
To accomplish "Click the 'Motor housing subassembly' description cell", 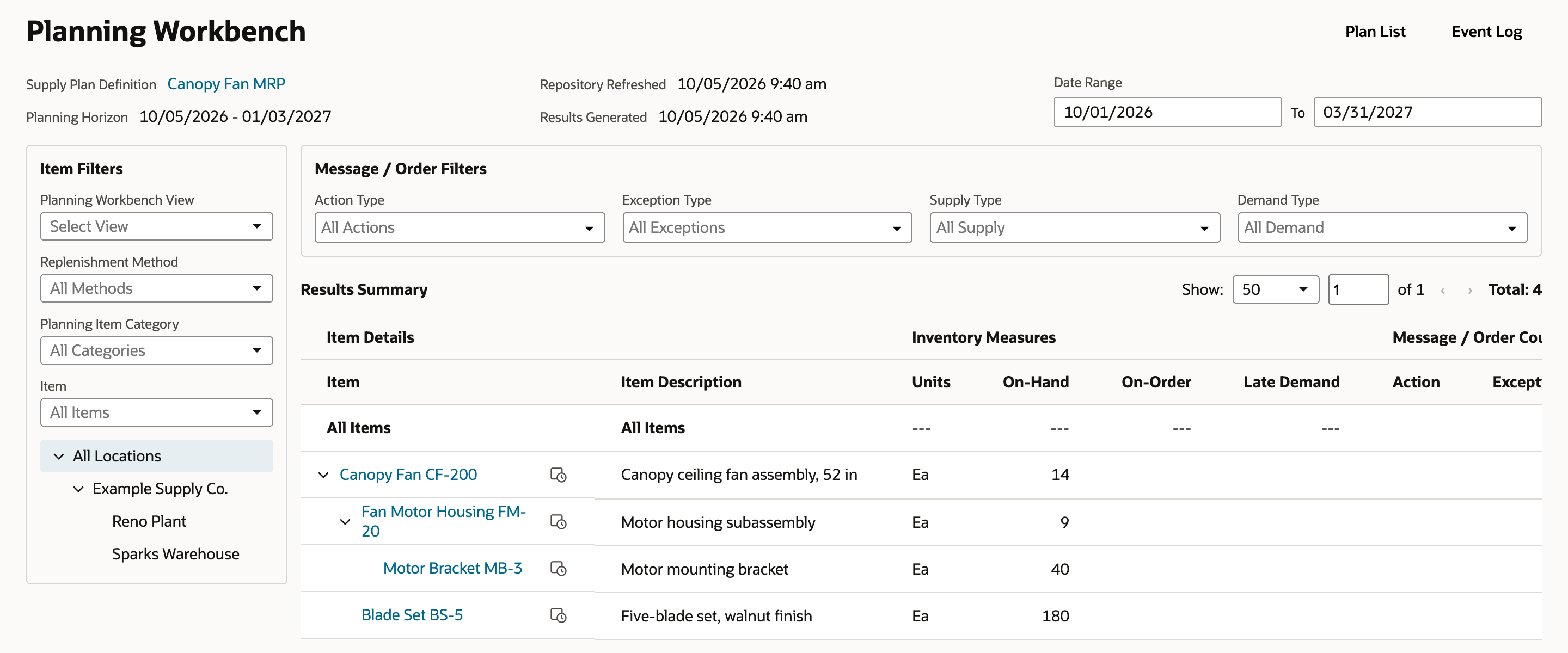I will [718, 523].
